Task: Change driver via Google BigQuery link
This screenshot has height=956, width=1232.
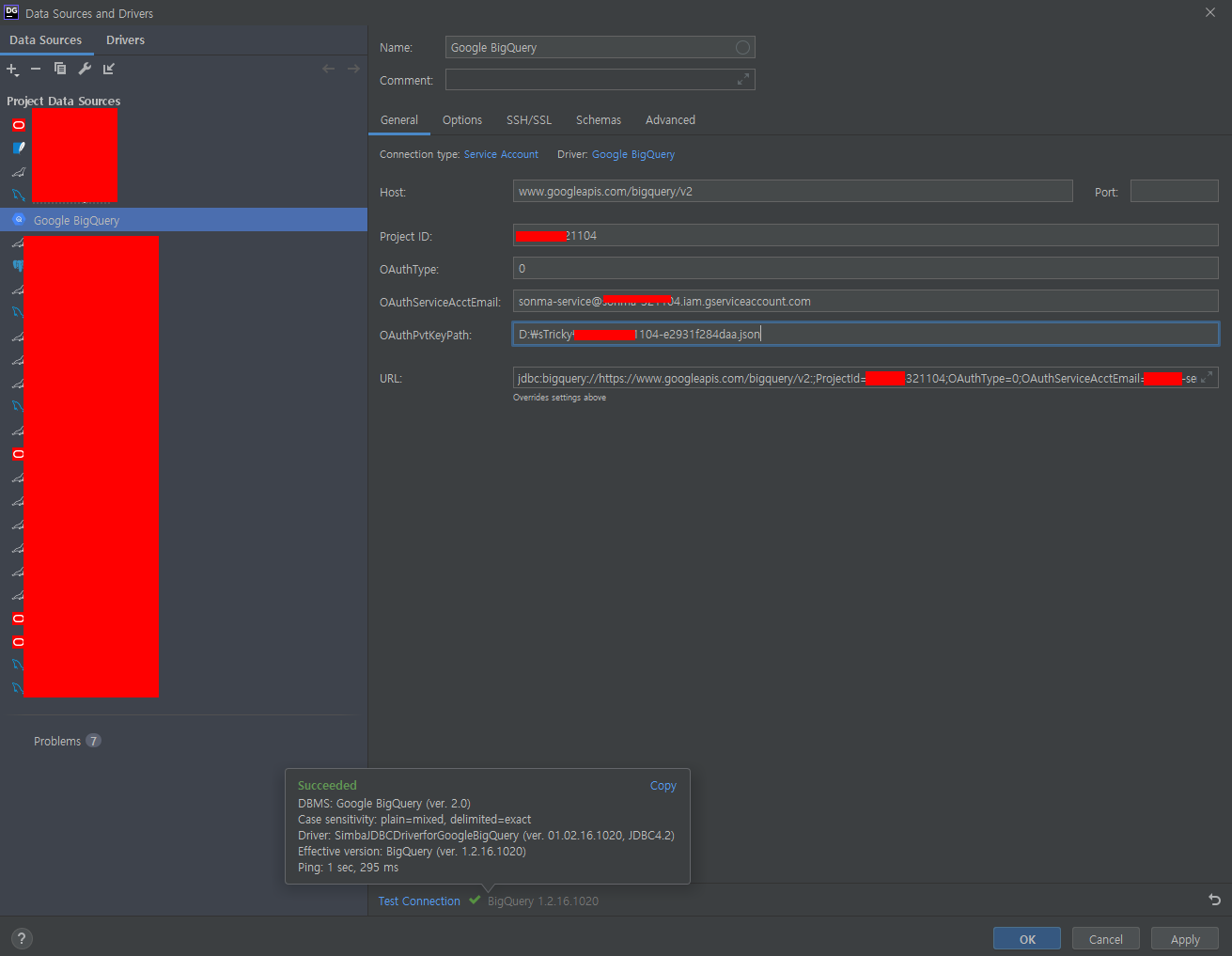Action: [x=633, y=154]
